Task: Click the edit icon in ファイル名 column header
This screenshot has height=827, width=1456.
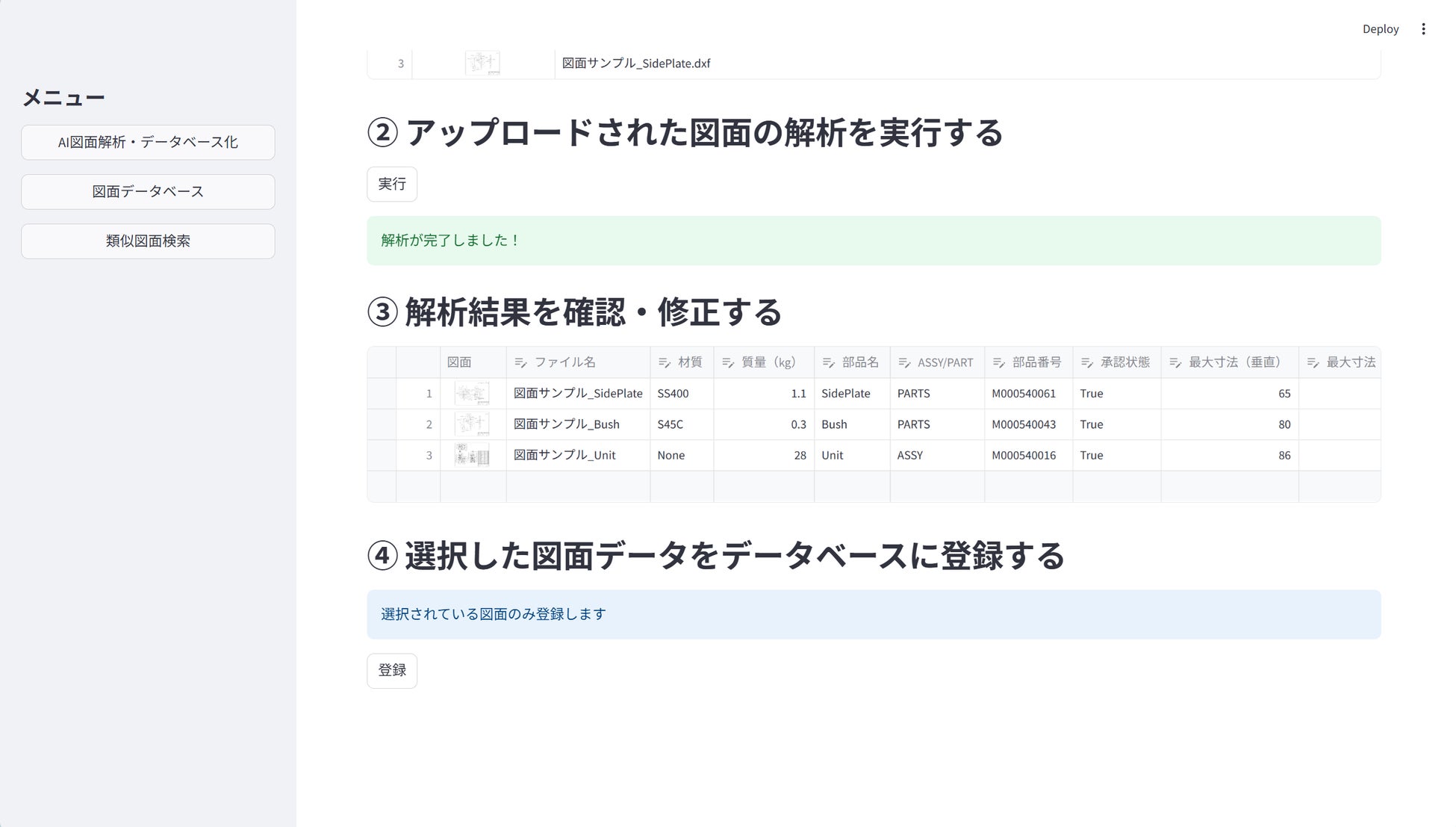Action: click(520, 363)
